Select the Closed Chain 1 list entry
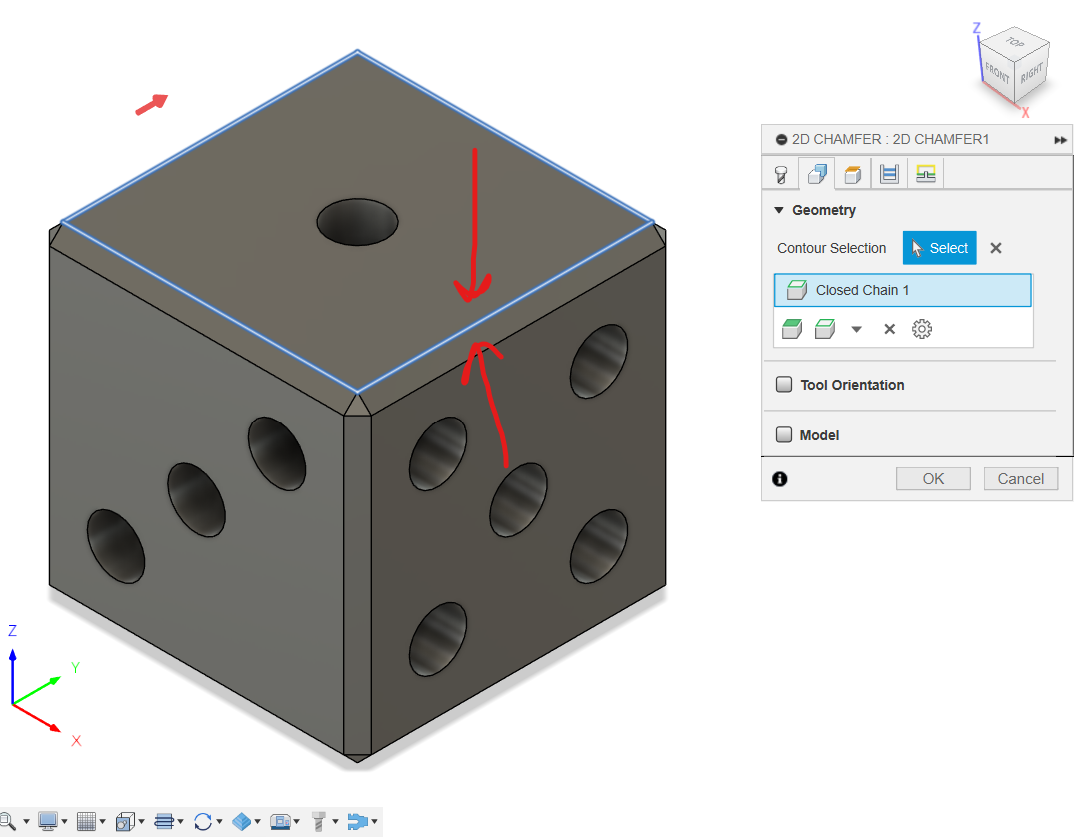Screen dimensions: 1077x838 point(901,290)
